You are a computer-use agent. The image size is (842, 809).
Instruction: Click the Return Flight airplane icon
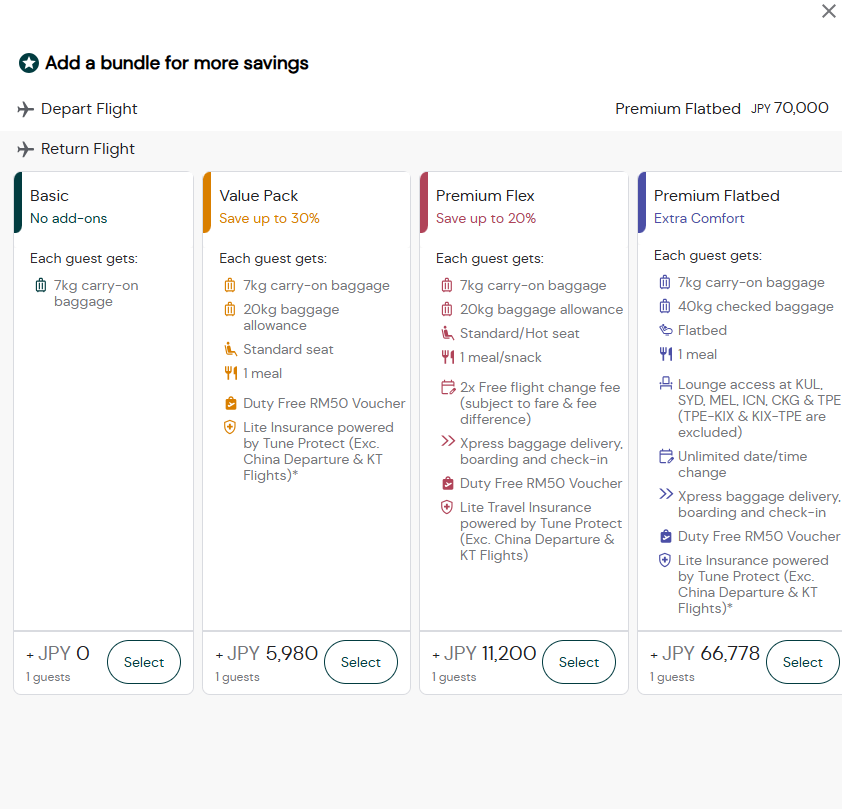(26, 149)
